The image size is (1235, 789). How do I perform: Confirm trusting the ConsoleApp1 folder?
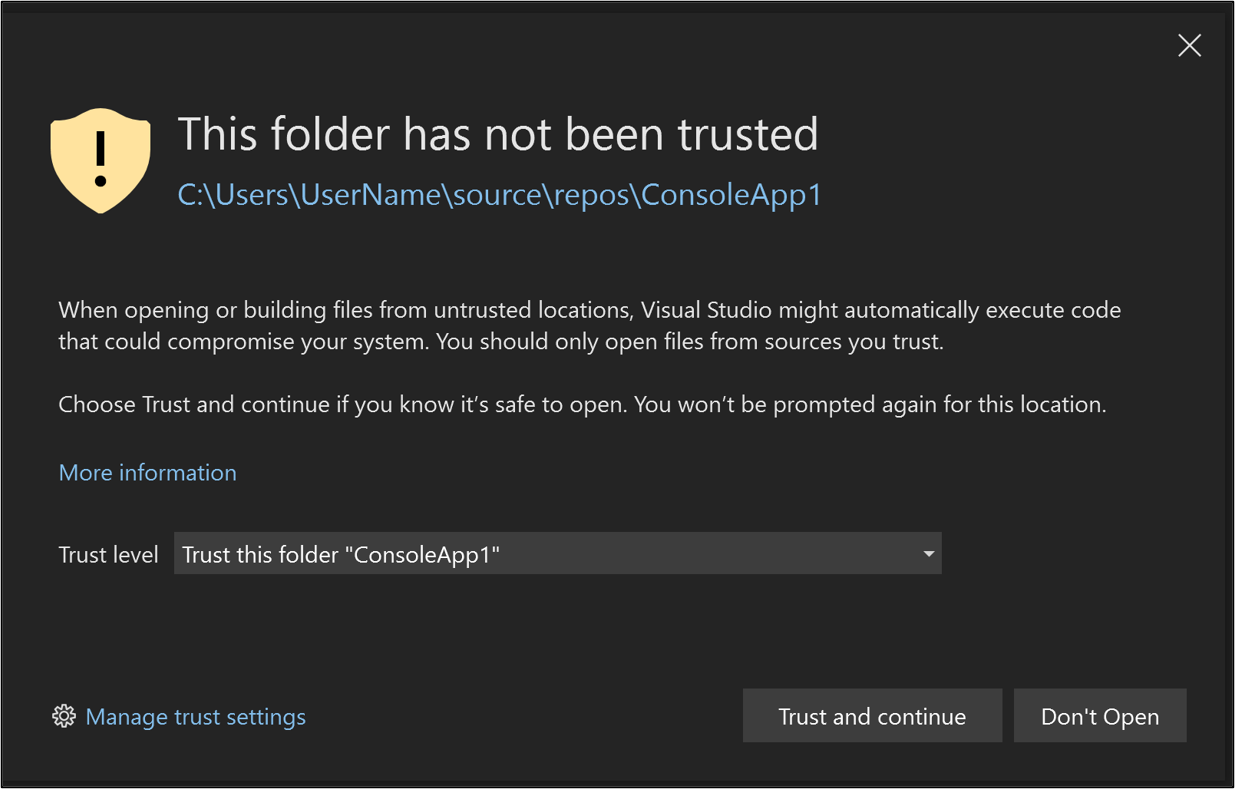click(x=871, y=716)
